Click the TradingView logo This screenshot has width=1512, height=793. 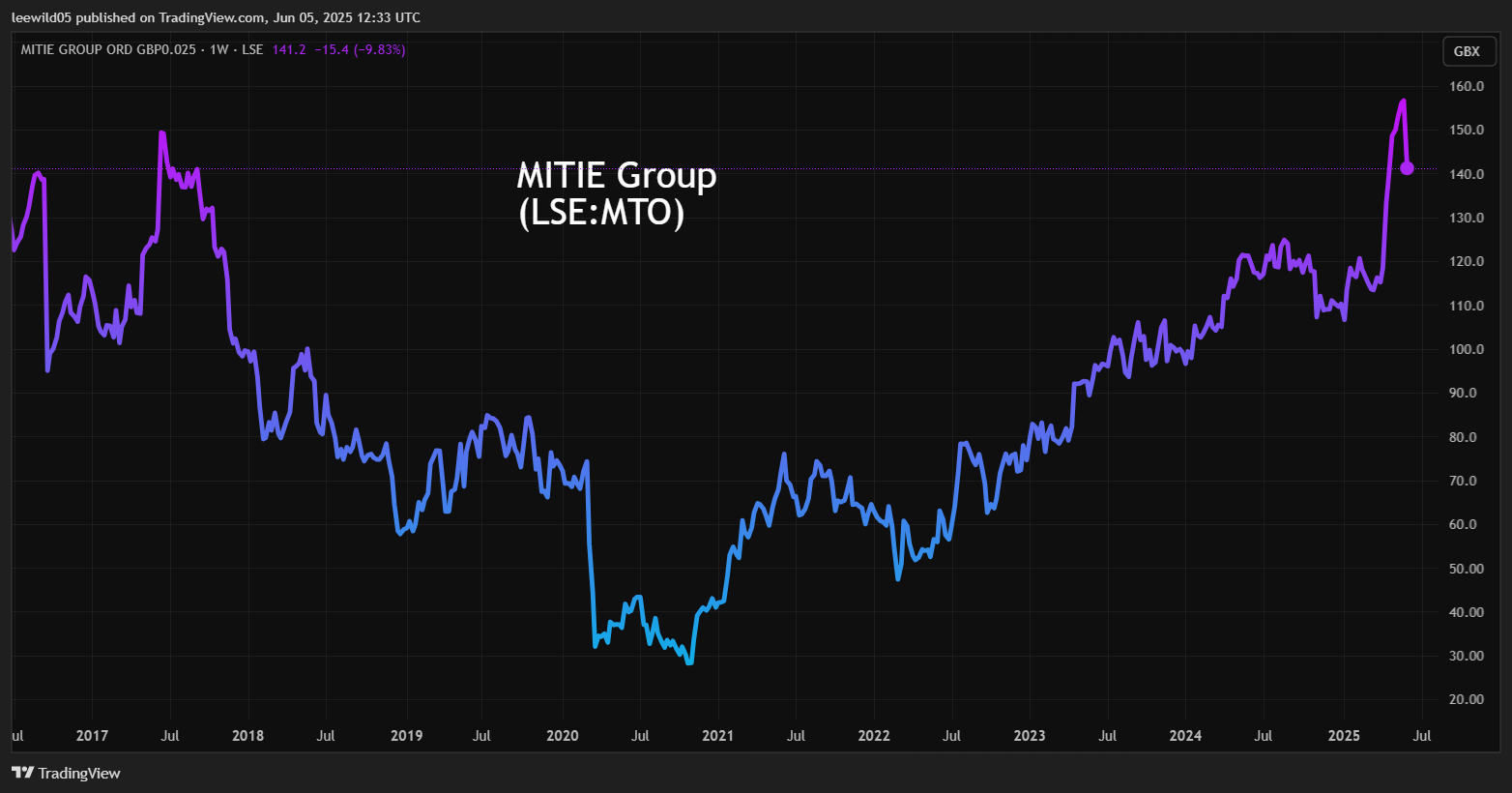[66, 773]
